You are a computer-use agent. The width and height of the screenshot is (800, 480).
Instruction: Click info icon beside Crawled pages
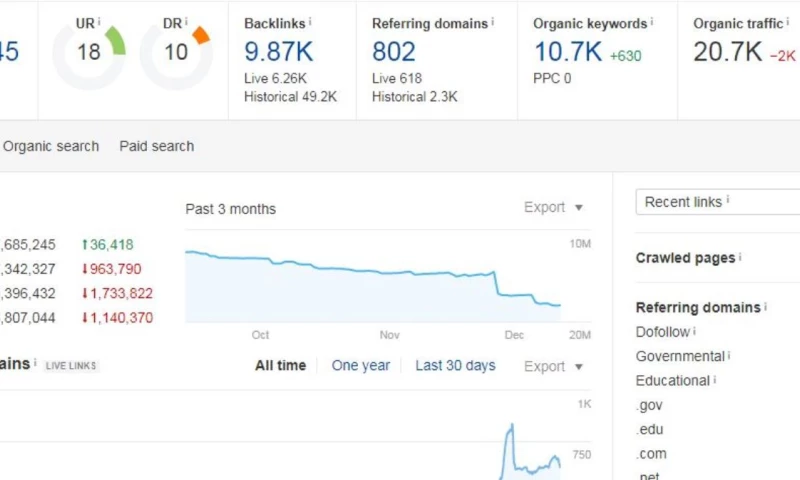tap(740, 258)
